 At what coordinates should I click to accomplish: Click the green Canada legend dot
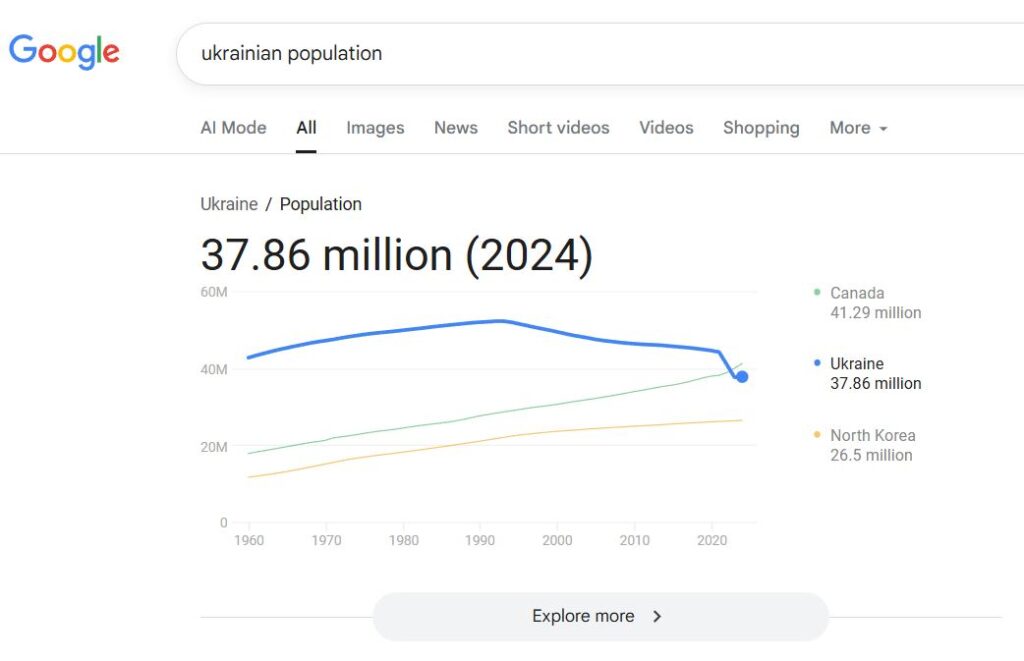[x=817, y=293]
